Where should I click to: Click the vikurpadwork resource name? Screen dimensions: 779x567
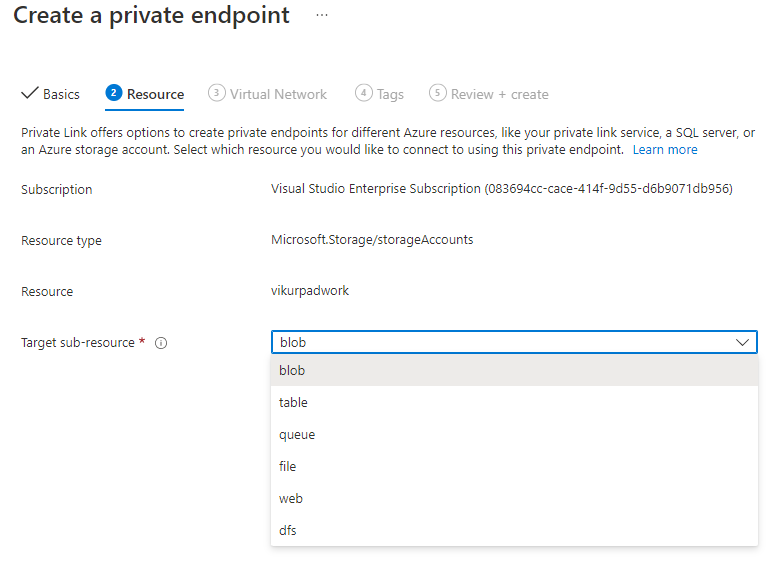[310, 291]
